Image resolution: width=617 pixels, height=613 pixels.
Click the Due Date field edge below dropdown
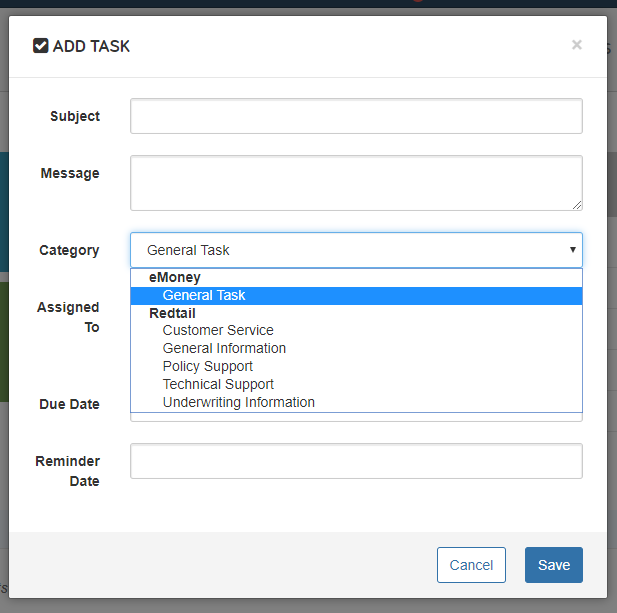[356, 417]
